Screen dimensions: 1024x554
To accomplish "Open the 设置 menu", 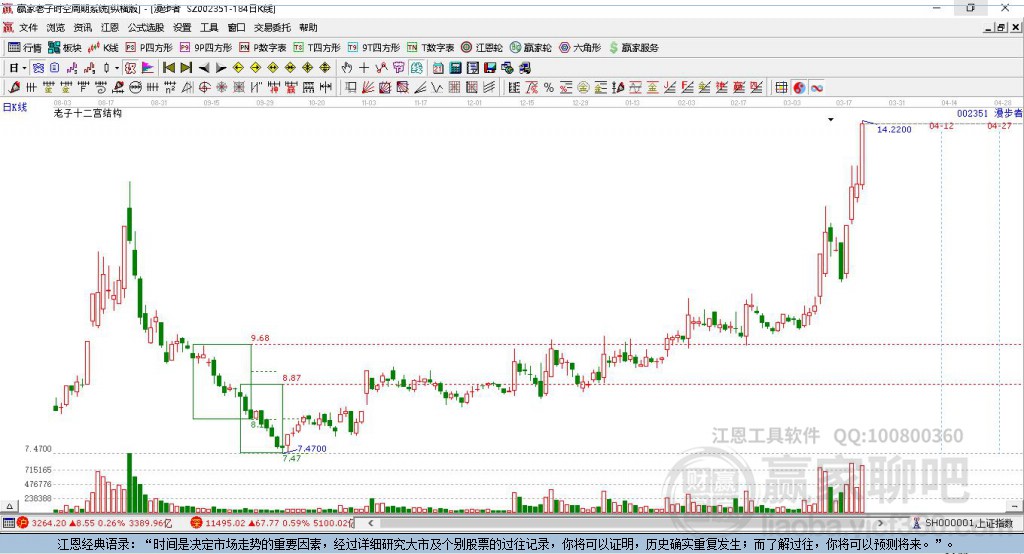I will click(x=182, y=27).
